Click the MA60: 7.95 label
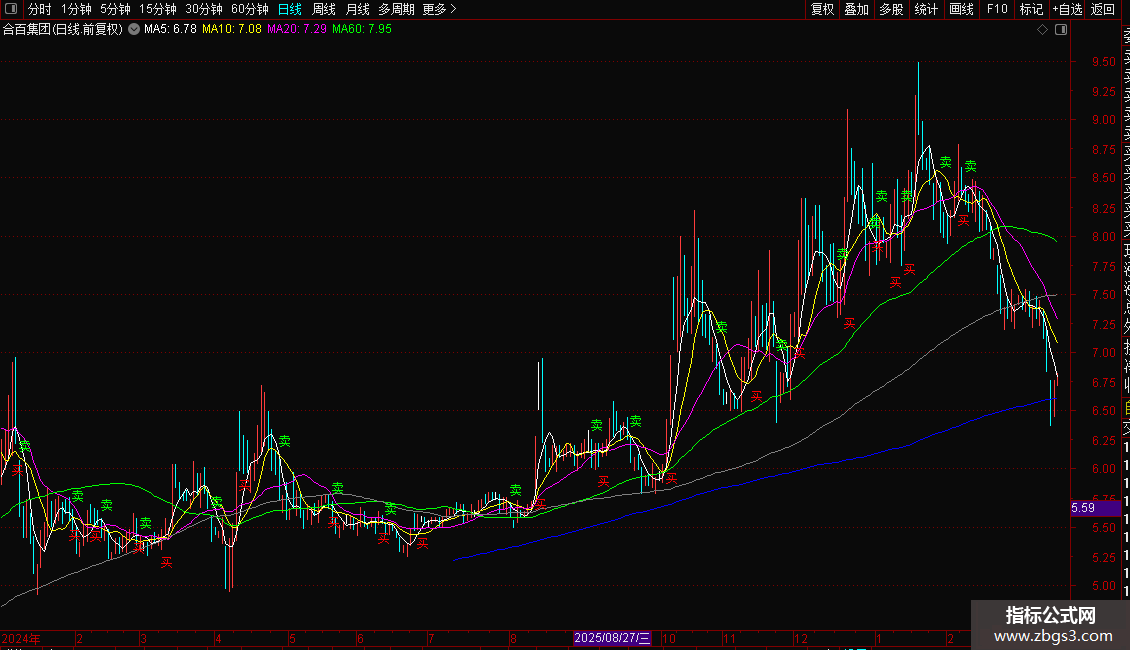This screenshot has width=1130, height=650. coord(362,30)
